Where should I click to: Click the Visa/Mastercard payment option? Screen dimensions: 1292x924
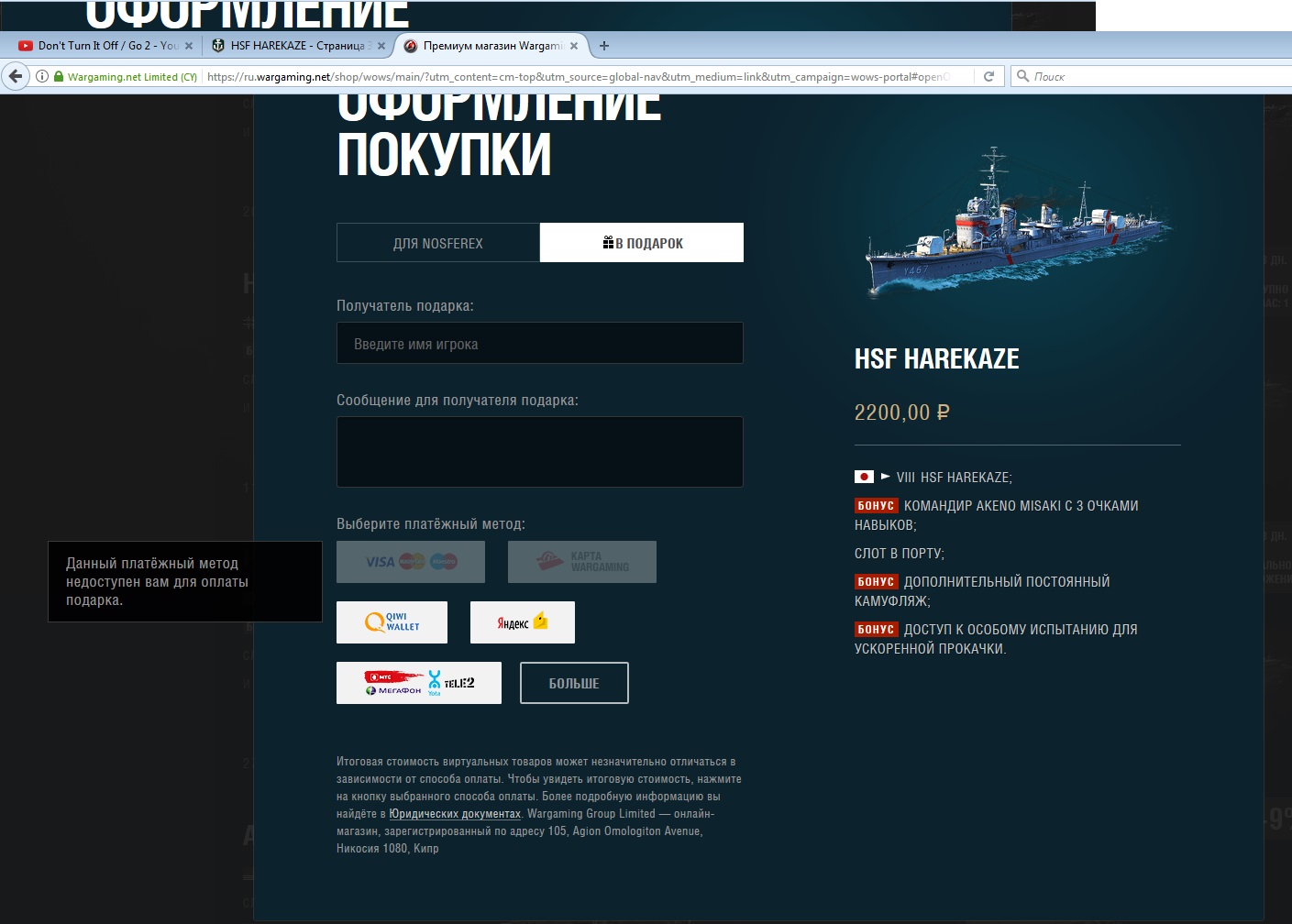click(410, 562)
